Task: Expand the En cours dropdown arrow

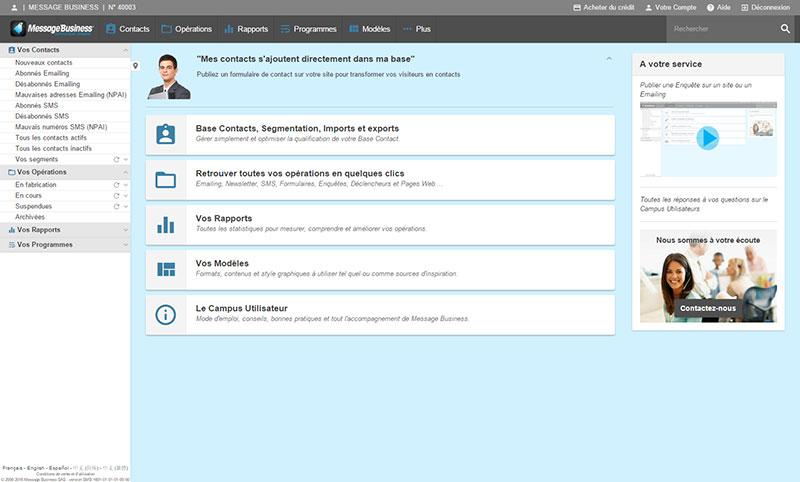Action: pyautogui.click(x=126, y=196)
